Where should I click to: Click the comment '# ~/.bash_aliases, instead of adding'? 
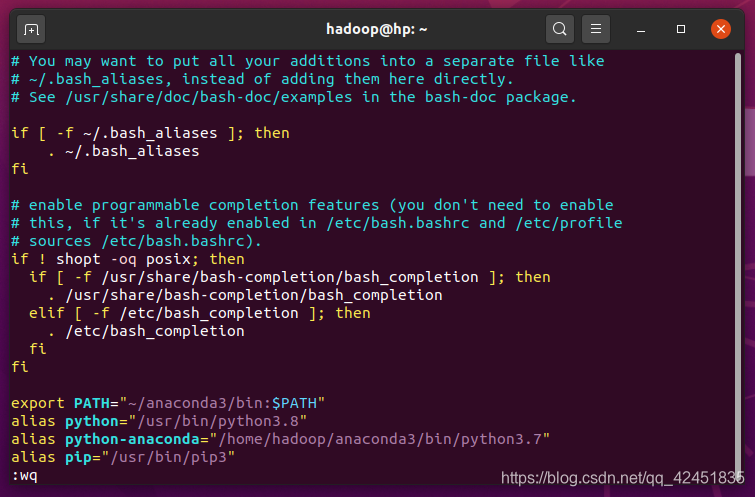point(262,79)
